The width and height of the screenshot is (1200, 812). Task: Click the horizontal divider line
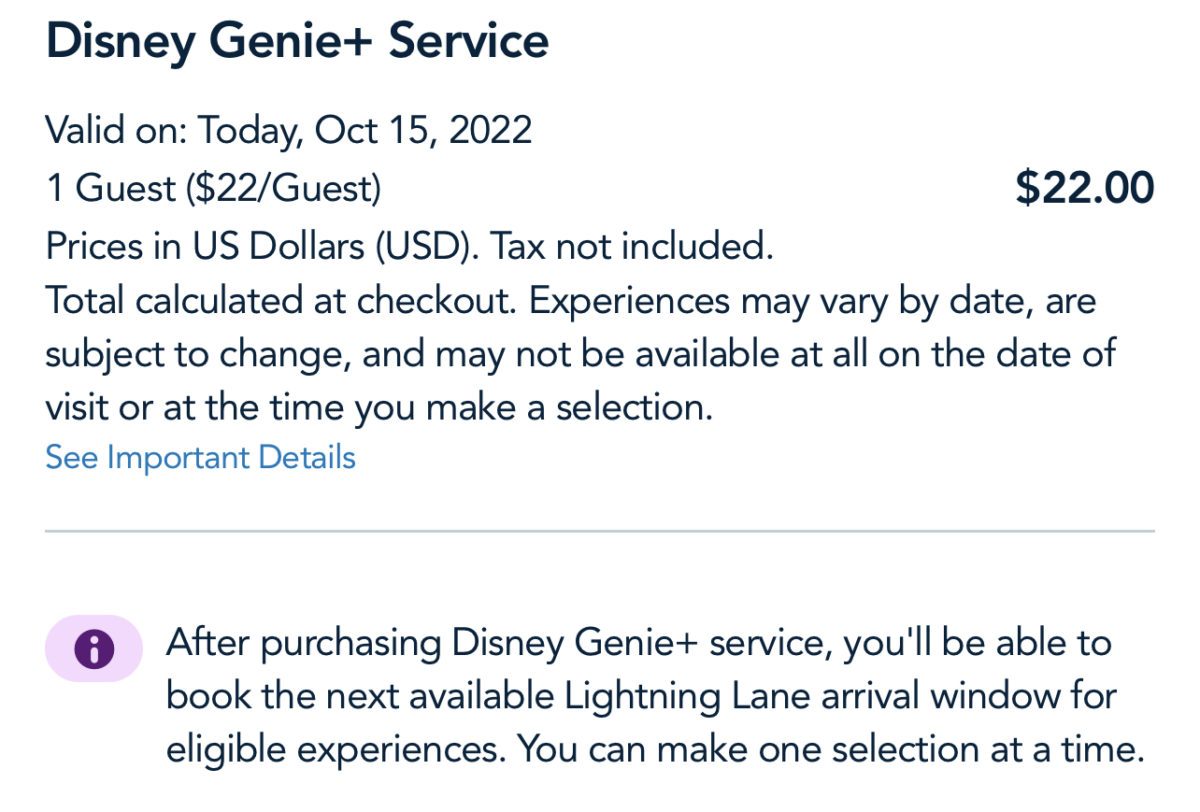point(600,531)
